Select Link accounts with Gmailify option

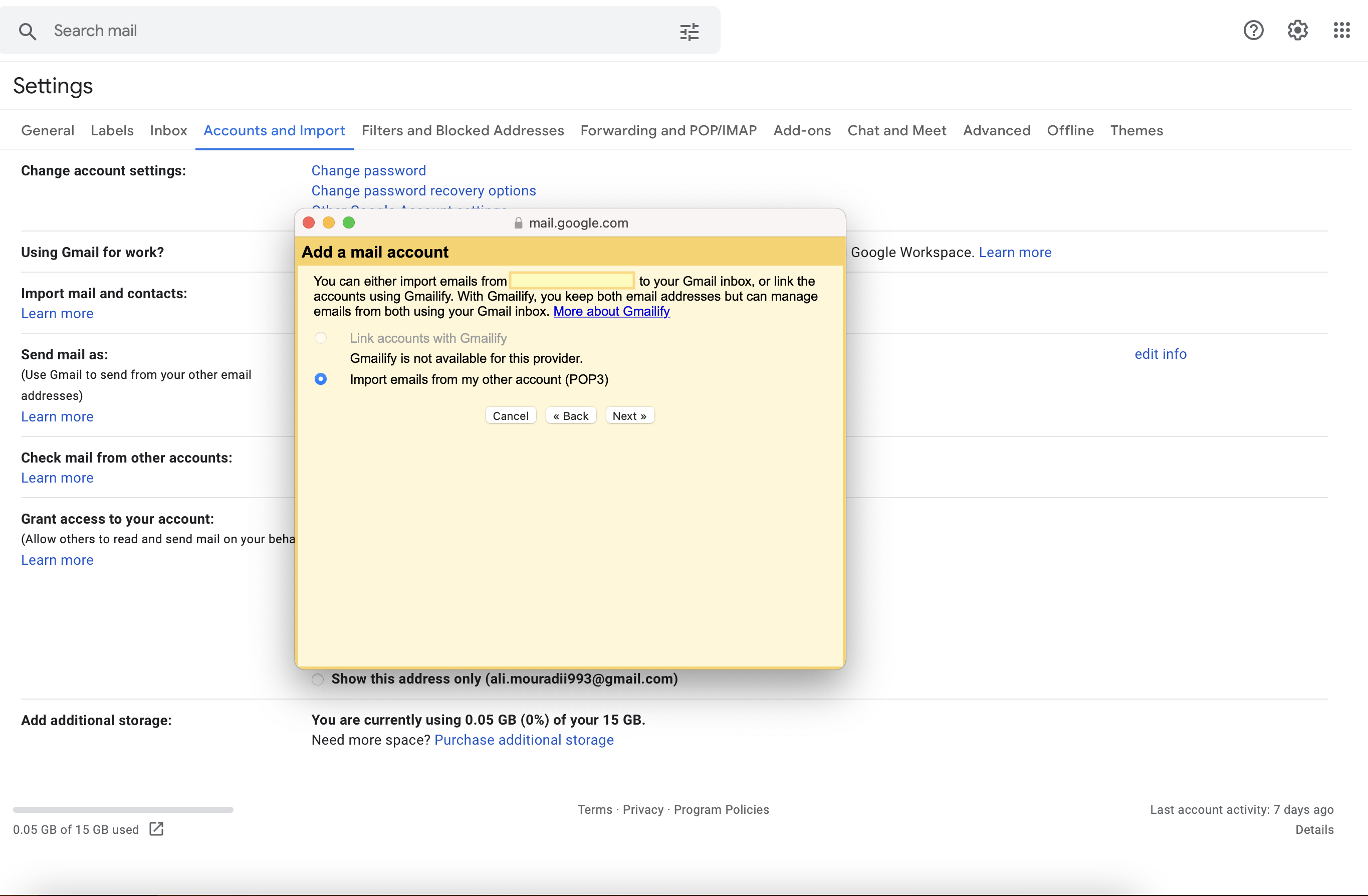[x=321, y=338]
